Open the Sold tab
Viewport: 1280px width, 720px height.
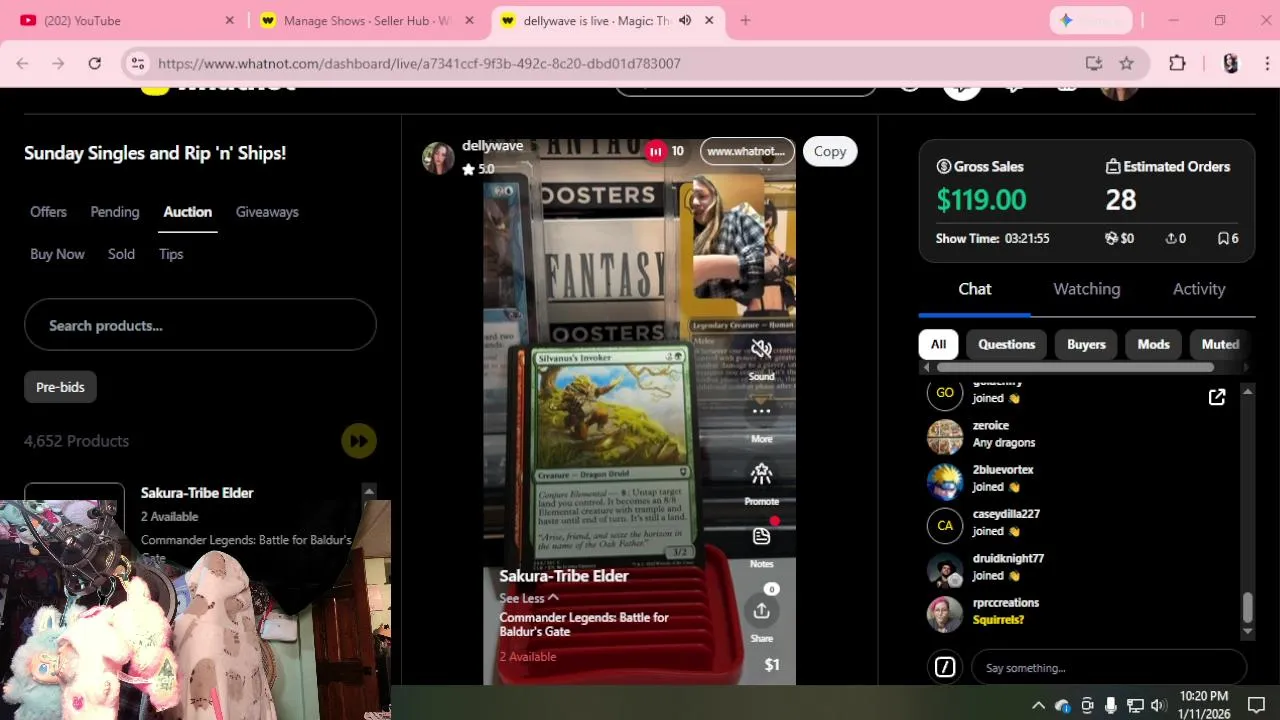(x=121, y=254)
